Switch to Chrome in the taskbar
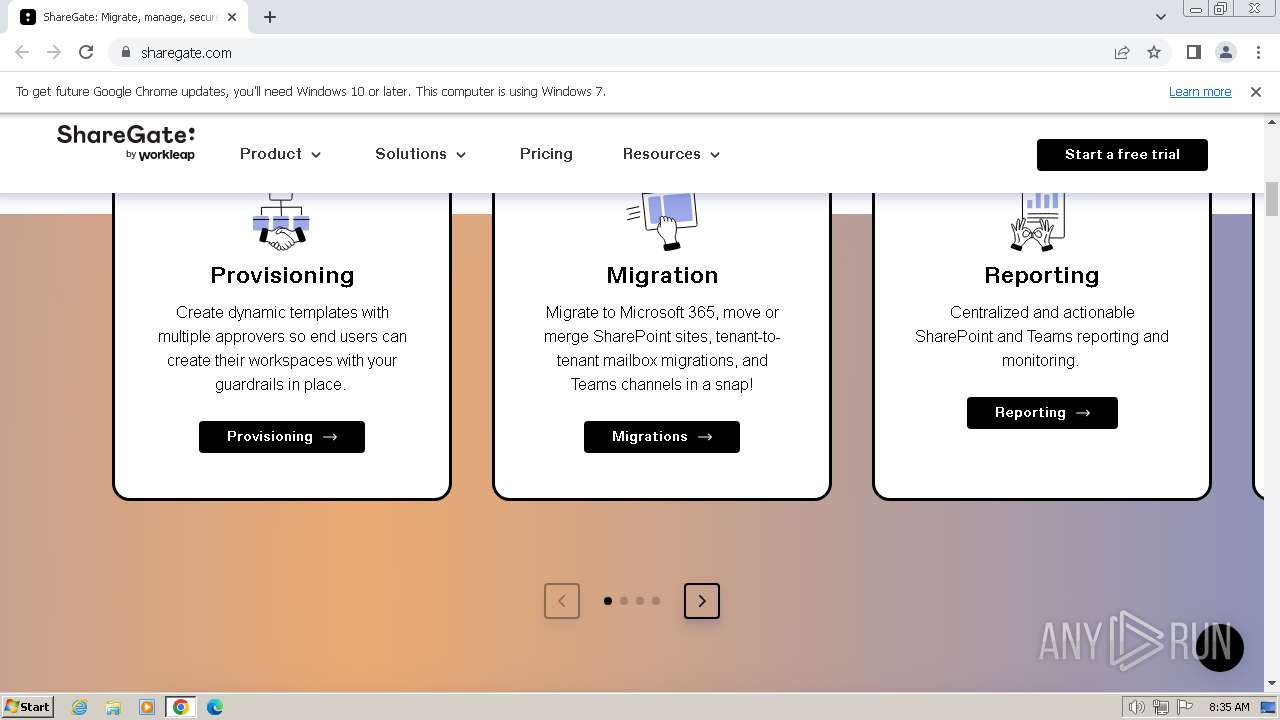 click(x=181, y=707)
